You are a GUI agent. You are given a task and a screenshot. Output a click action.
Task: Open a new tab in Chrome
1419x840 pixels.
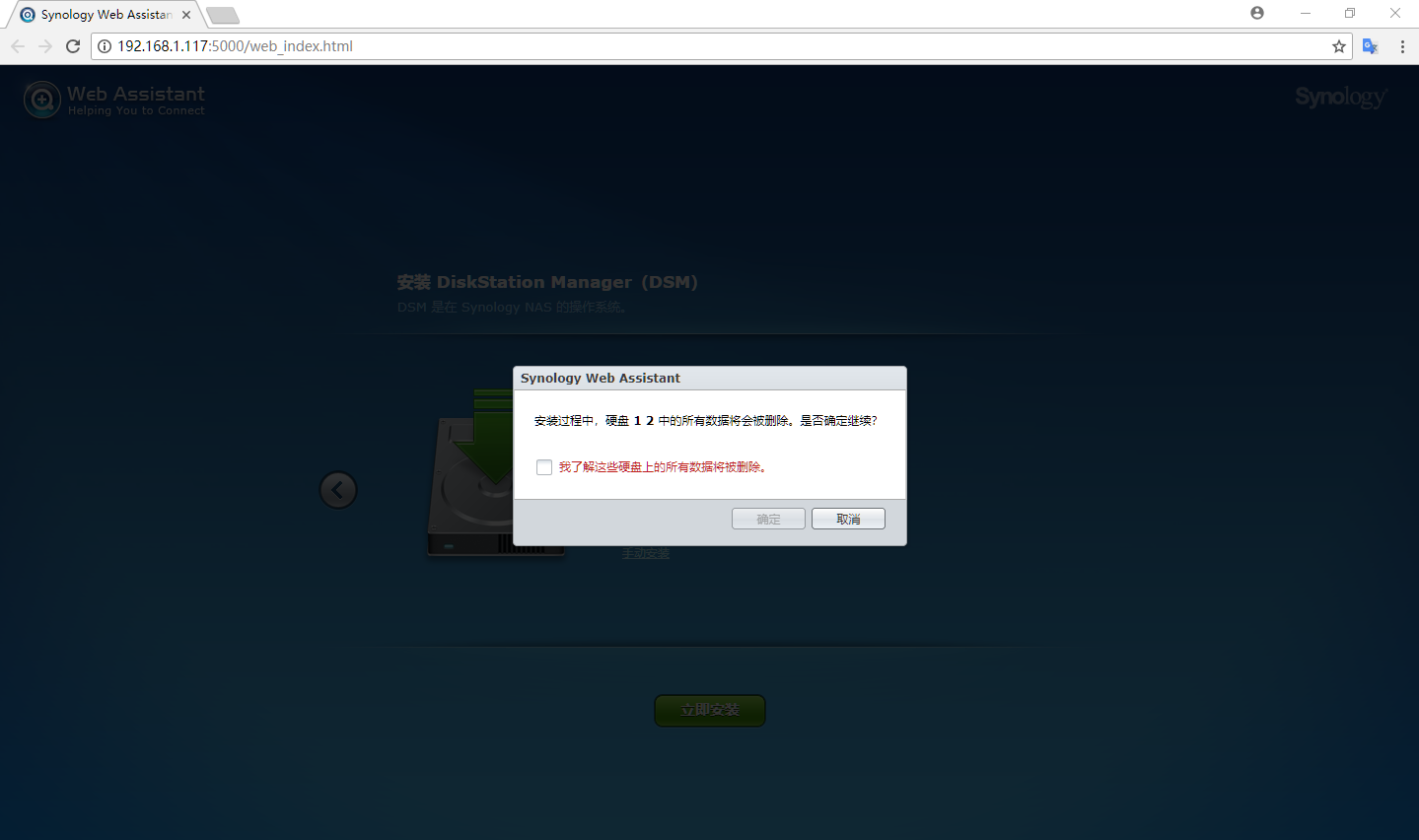(x=223, y=15)
